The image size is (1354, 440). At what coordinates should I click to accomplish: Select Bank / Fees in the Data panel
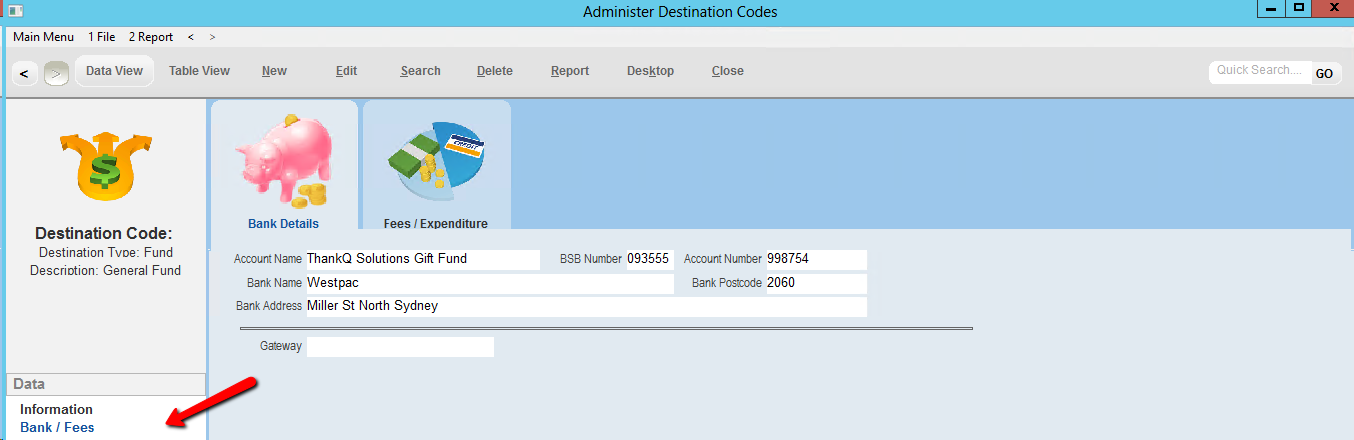[57, 427]
